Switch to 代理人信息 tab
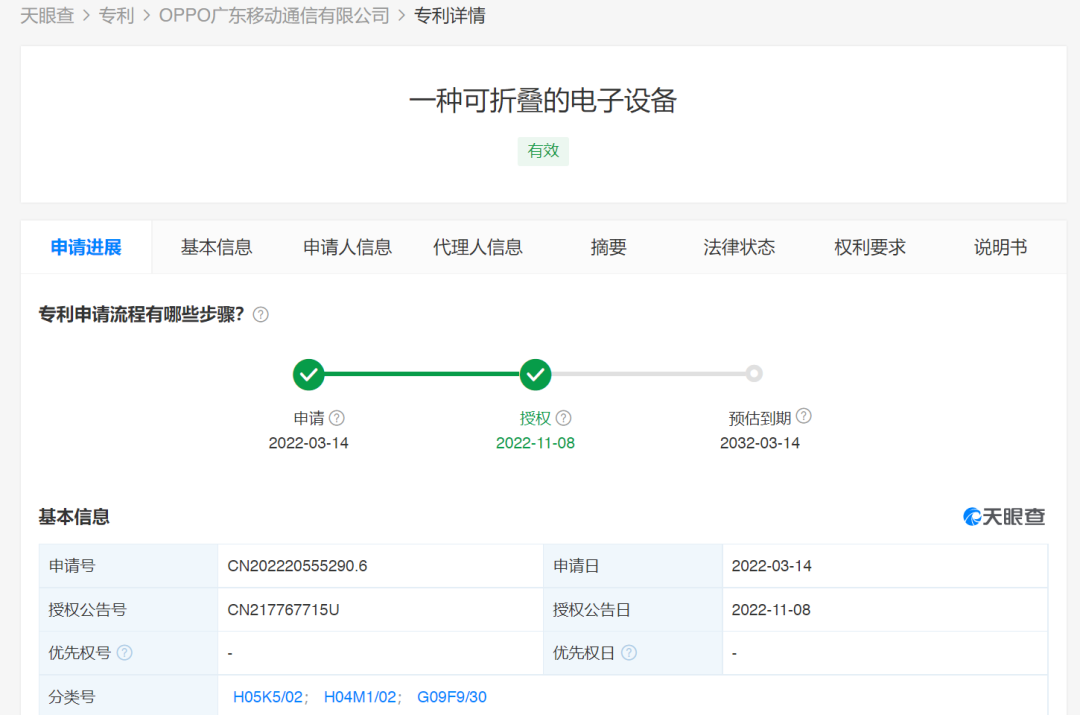 [x=477, y=247]
